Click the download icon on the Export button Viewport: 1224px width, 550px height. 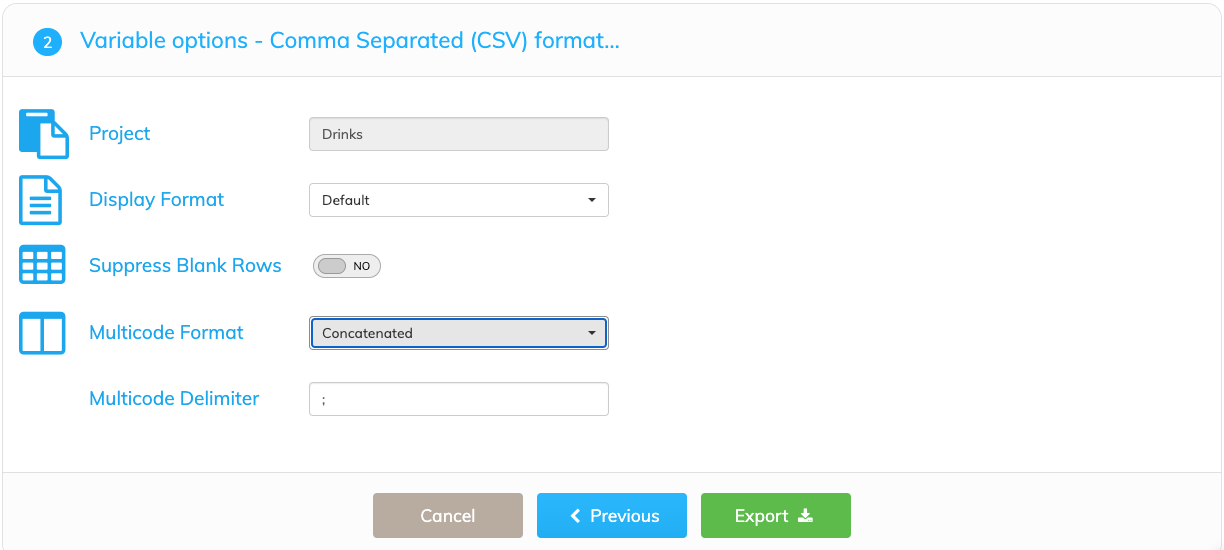point(806,516)
